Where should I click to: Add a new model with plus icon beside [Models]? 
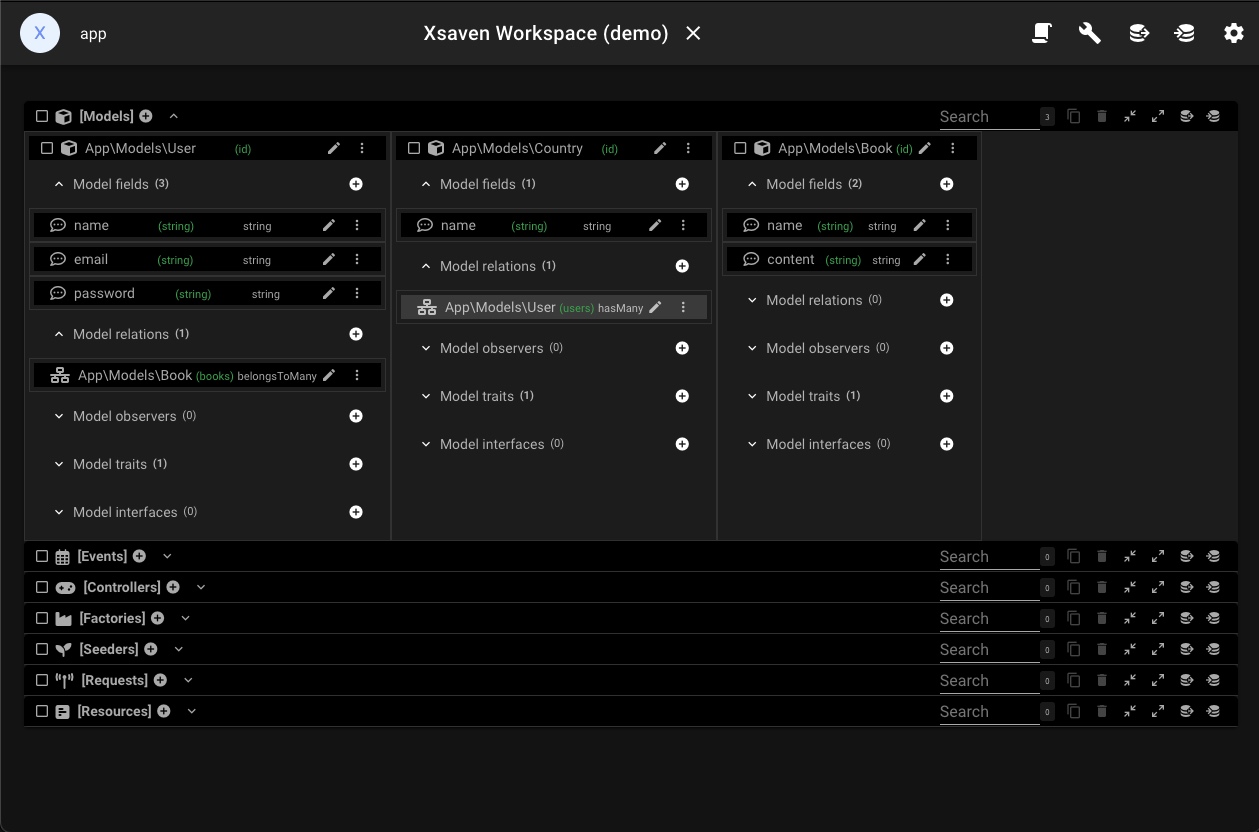[146, 116]
